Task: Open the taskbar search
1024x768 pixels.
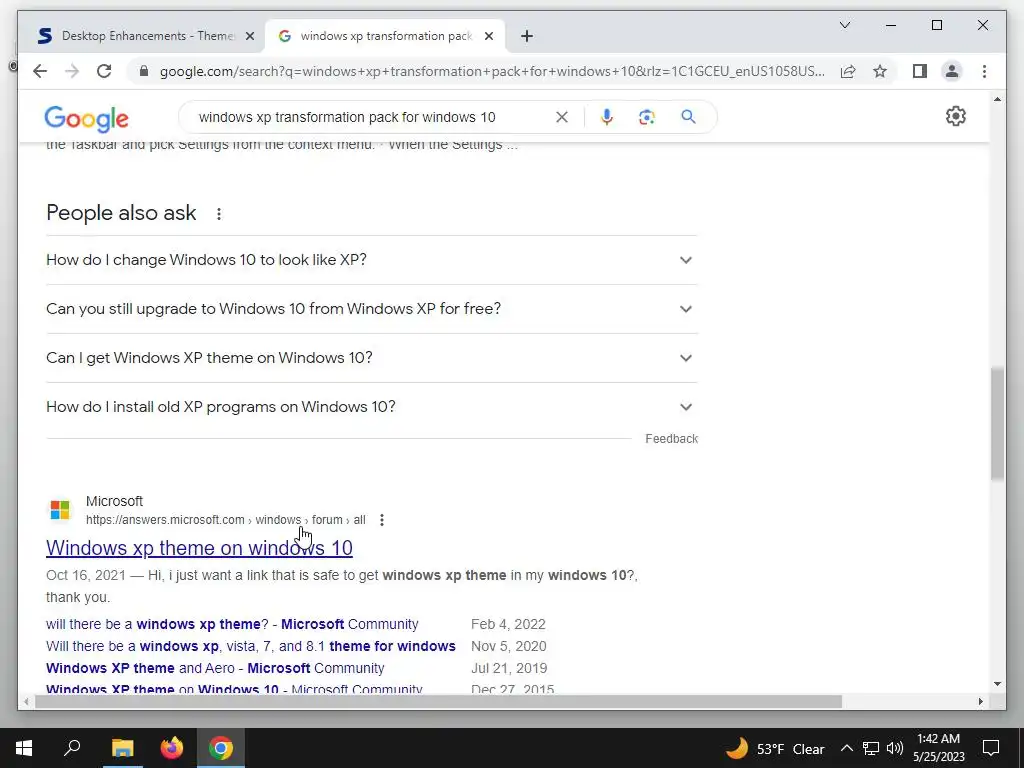Action: pos(72,748)
